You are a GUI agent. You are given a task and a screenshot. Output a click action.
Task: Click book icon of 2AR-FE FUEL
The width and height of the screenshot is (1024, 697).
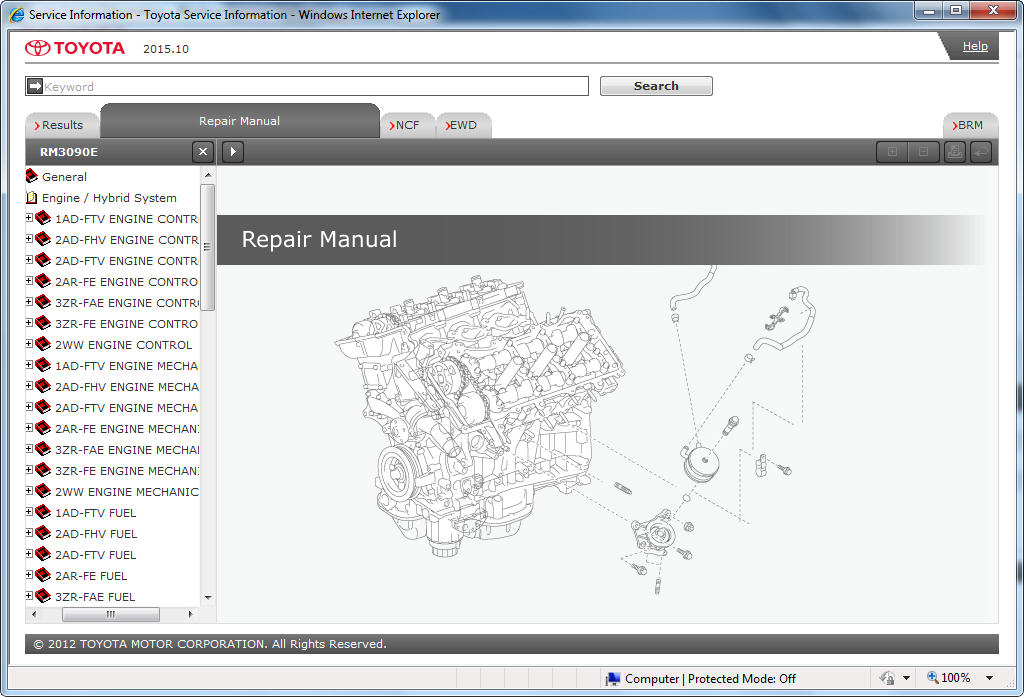tap(43, 575)
